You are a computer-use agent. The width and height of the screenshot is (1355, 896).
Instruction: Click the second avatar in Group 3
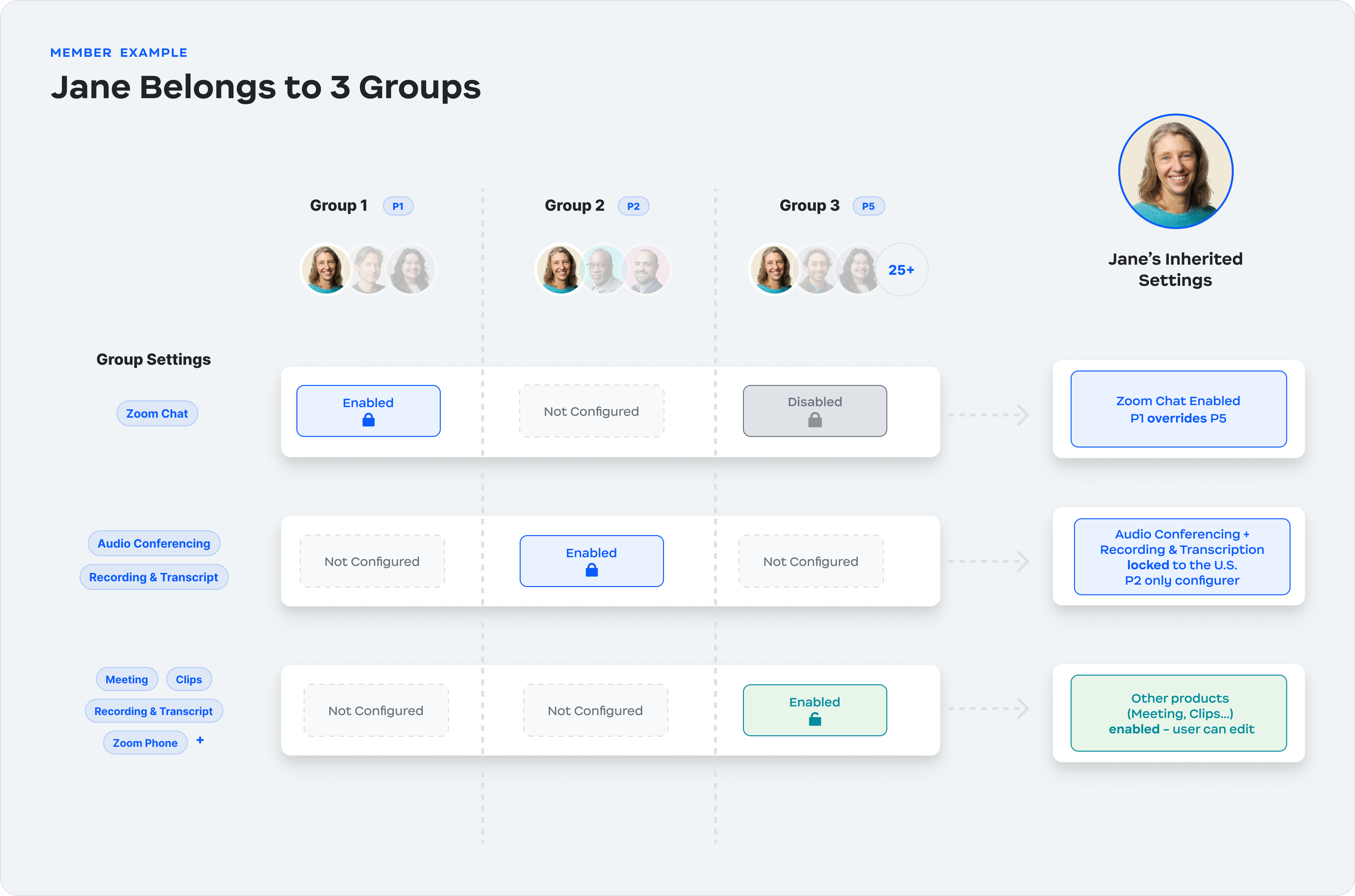pos(817,269)
